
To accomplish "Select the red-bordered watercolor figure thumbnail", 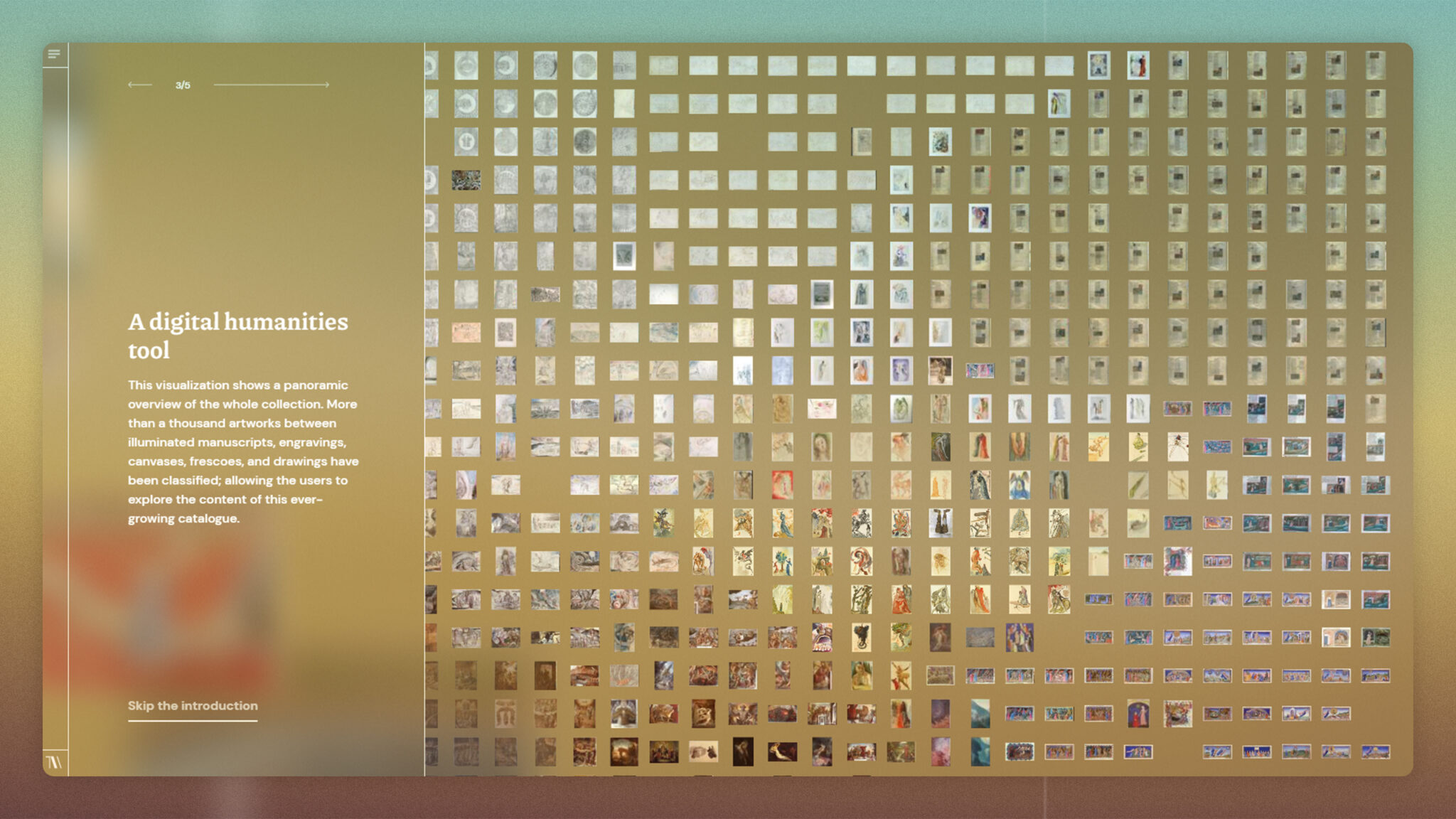I will click(782, 486).
